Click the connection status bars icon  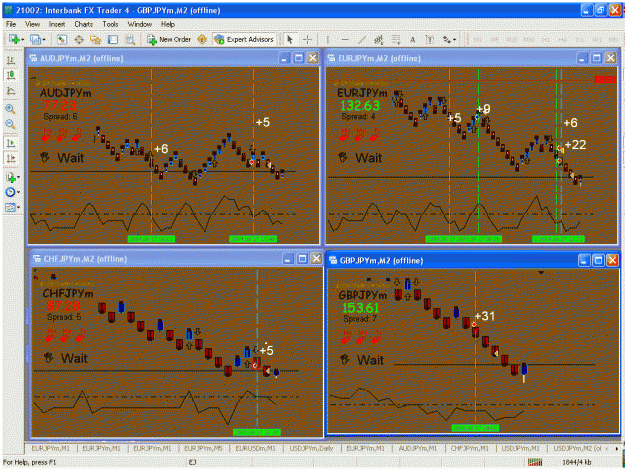pyautogui.click(x=535, y=462)
